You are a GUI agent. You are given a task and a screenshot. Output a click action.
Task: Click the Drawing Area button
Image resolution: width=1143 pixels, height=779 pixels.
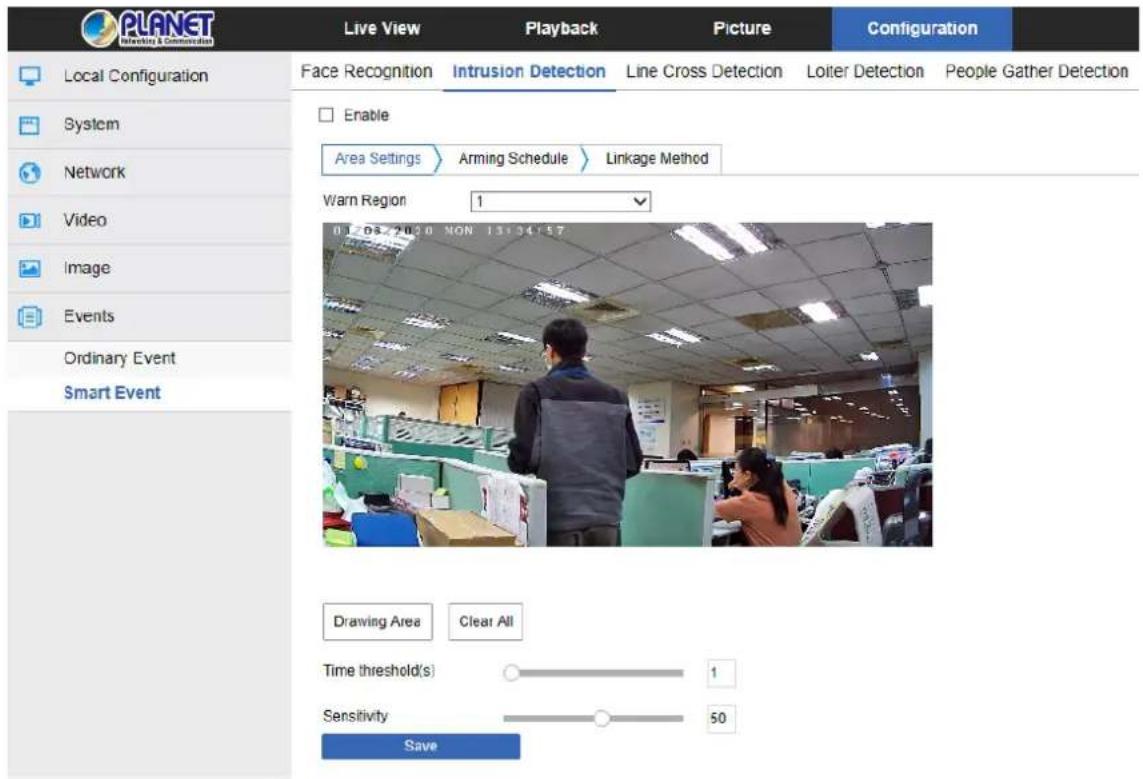click(378, 622)
